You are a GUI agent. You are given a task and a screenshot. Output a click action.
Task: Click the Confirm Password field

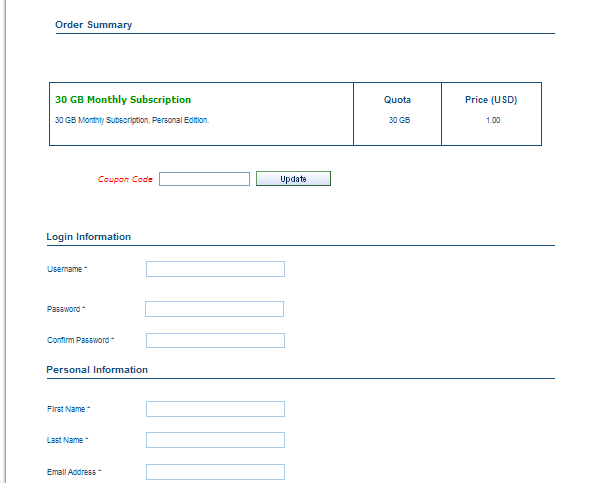pos(215,340)
